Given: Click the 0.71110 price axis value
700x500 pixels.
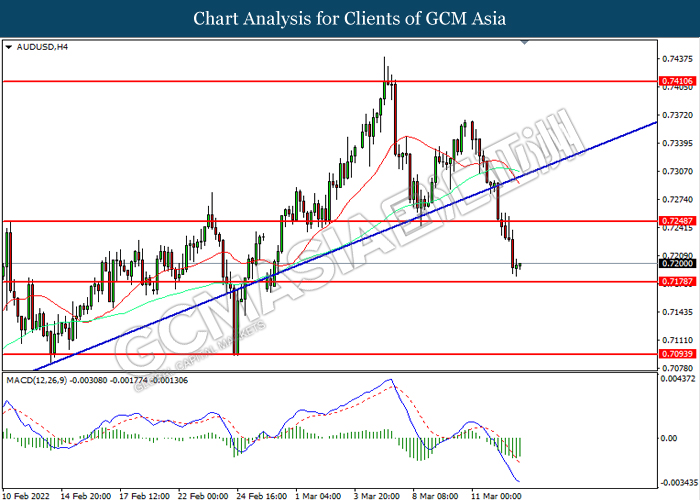Looking at the screenshot, I should pos(677,340).
